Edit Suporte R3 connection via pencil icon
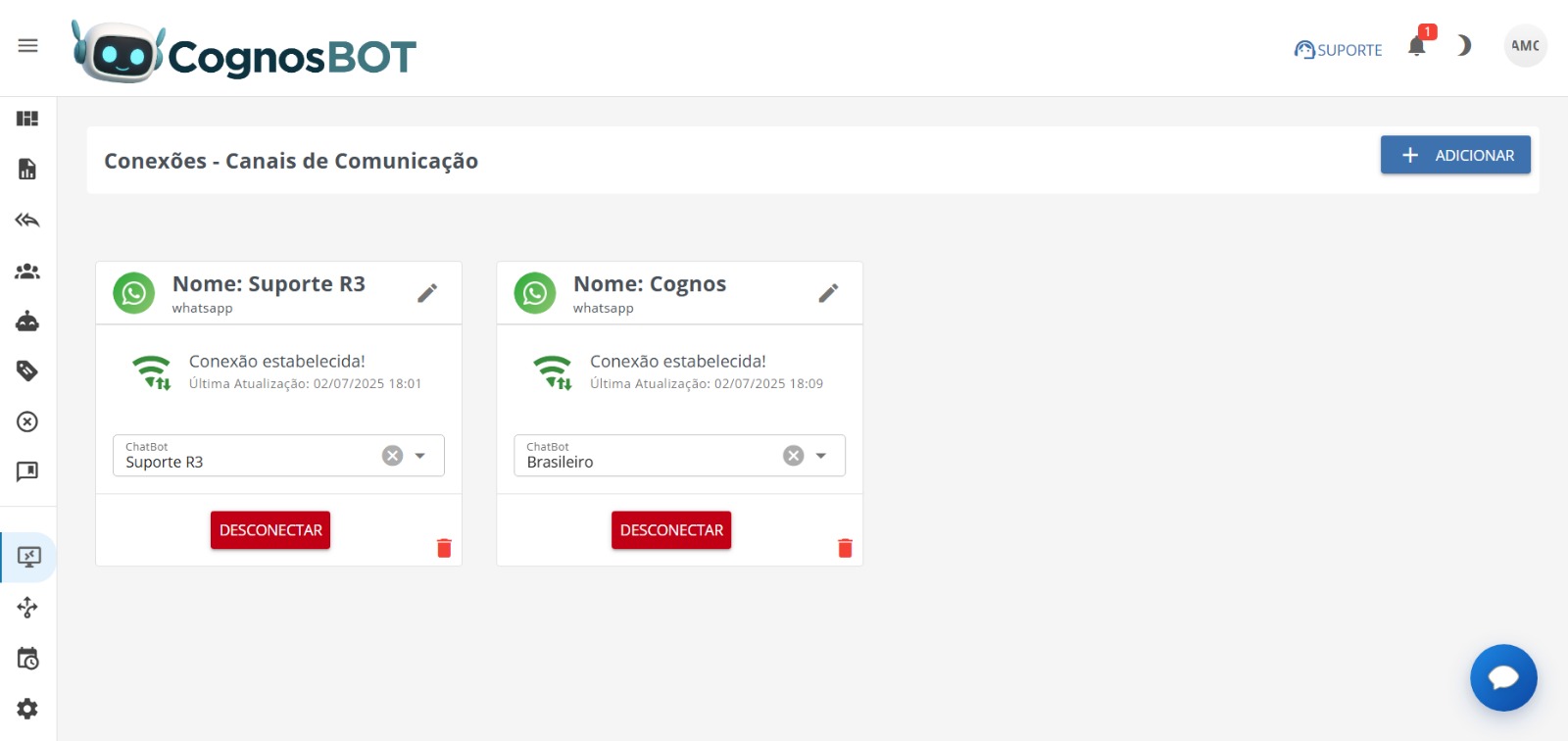1568x741 pixels. (427, 293)
